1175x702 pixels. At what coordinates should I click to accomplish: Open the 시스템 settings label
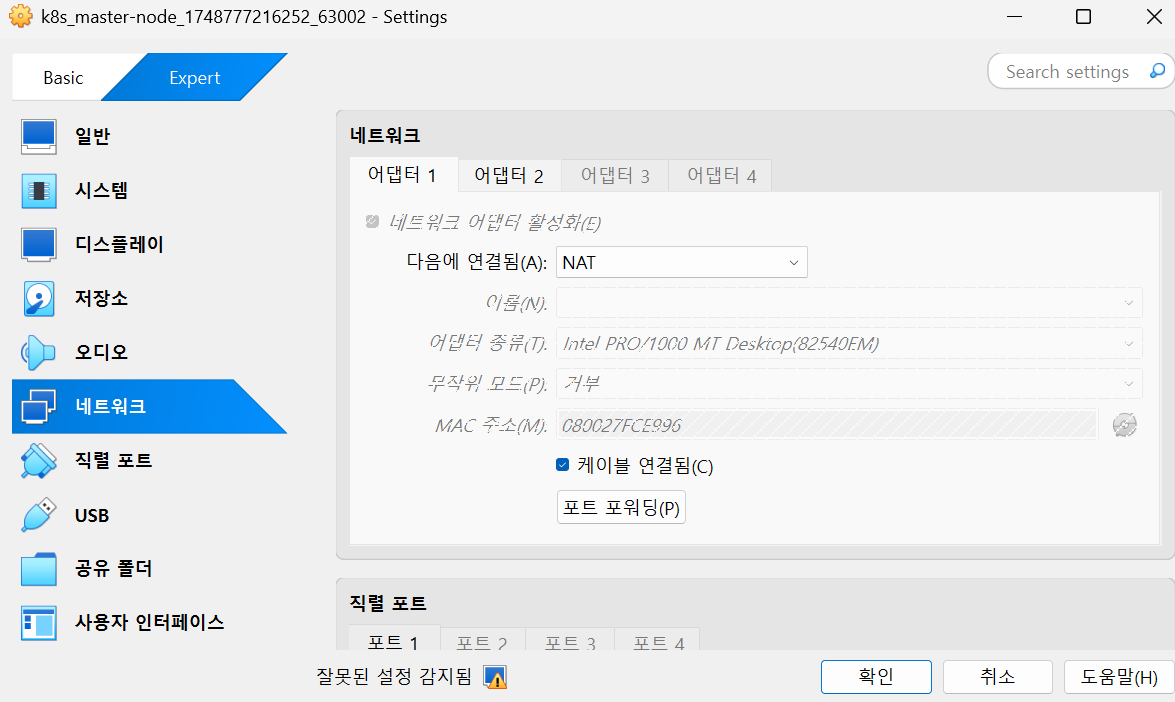(101, 190)
